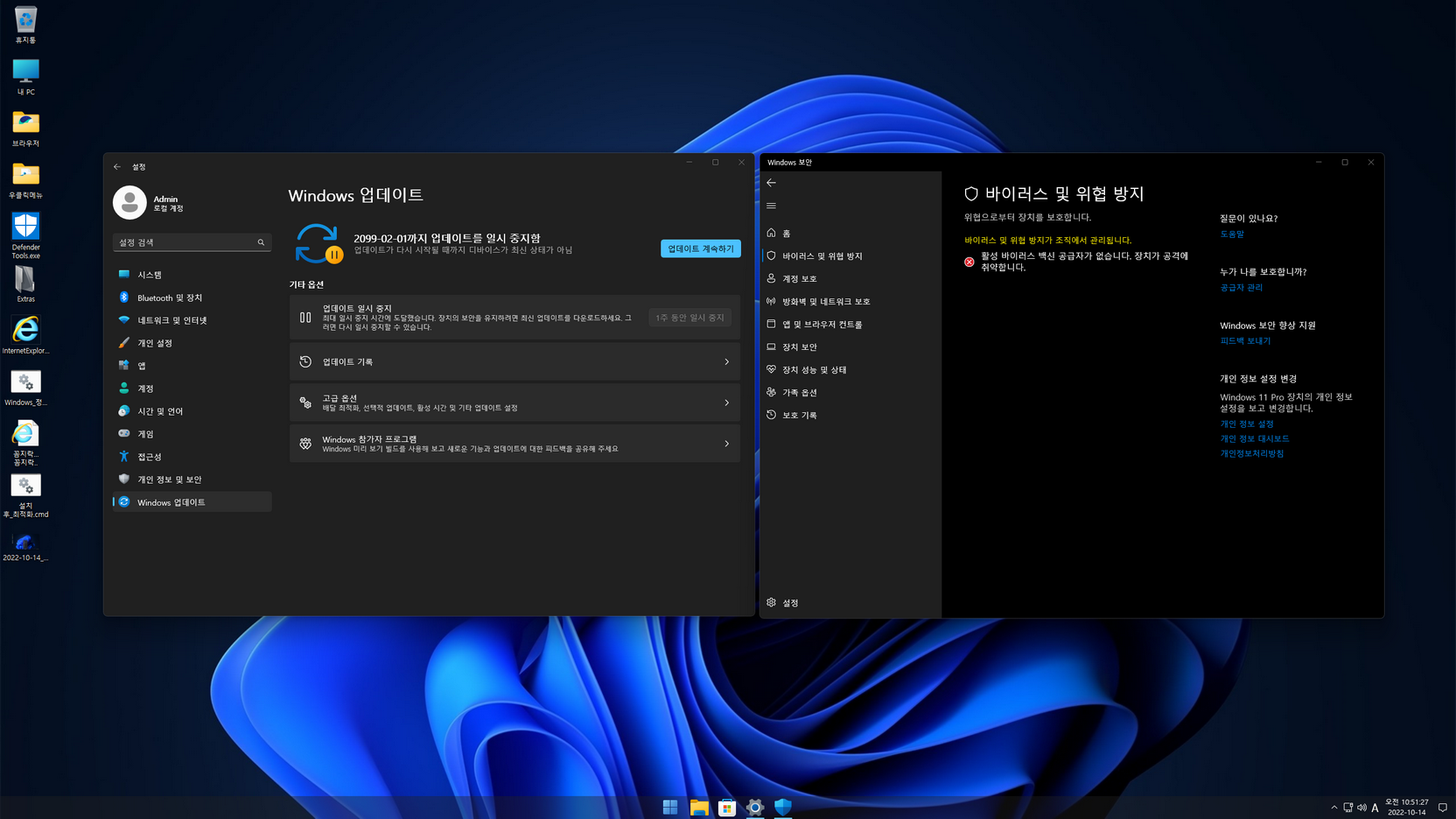The image size is (1456, 819).
Task: Open 홈 in Windows Security nav
Action: (850, 233)
